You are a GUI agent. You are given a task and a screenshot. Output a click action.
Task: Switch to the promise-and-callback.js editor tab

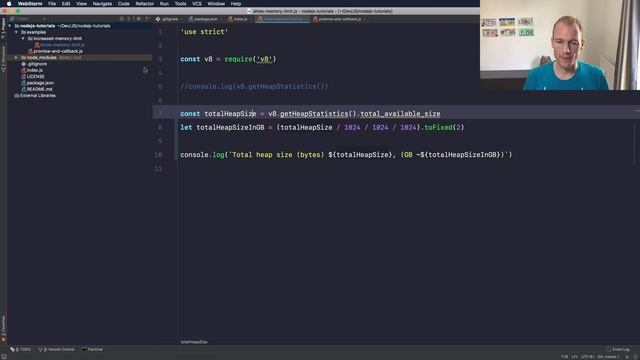[339, 19]
